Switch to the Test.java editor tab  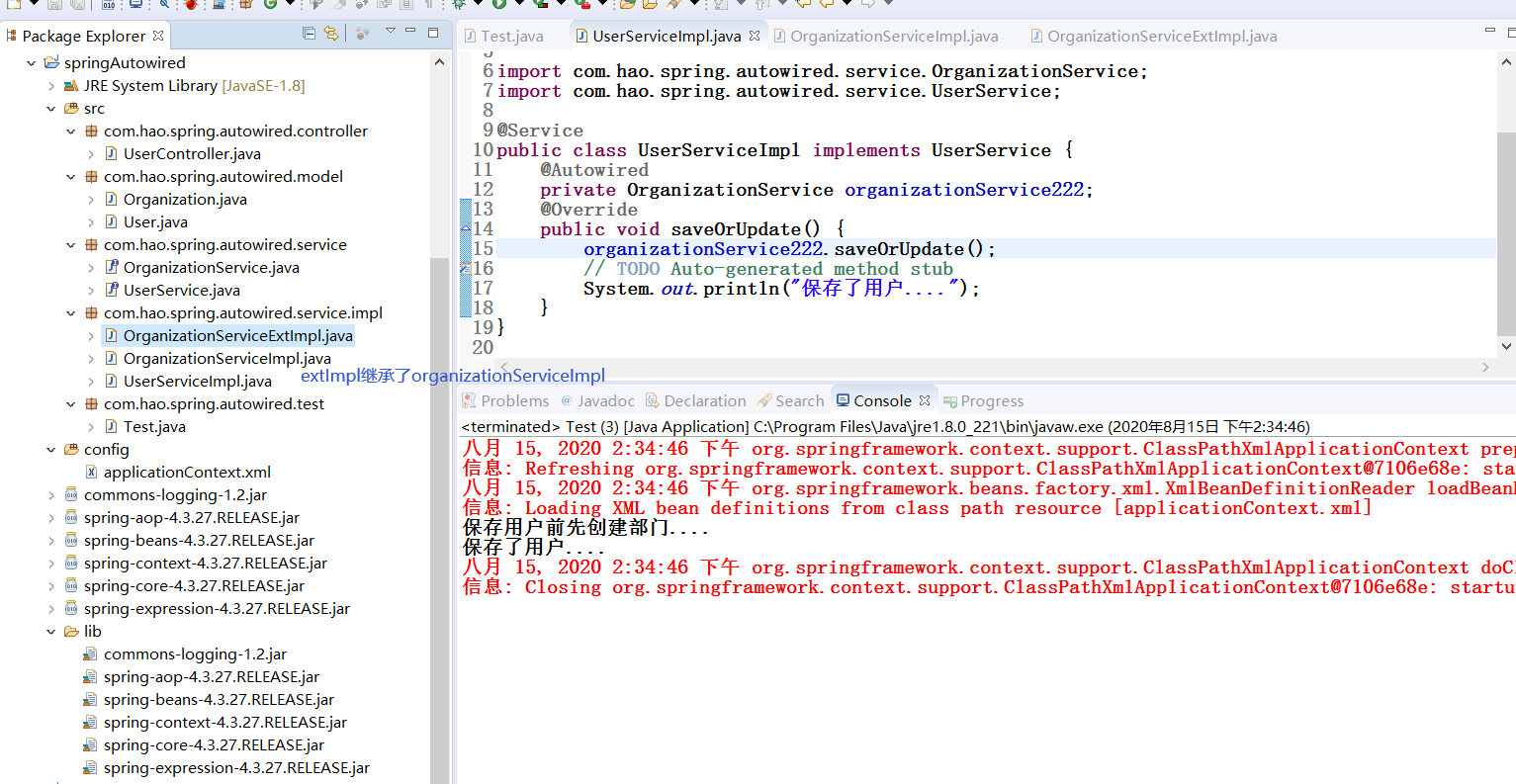504,36
